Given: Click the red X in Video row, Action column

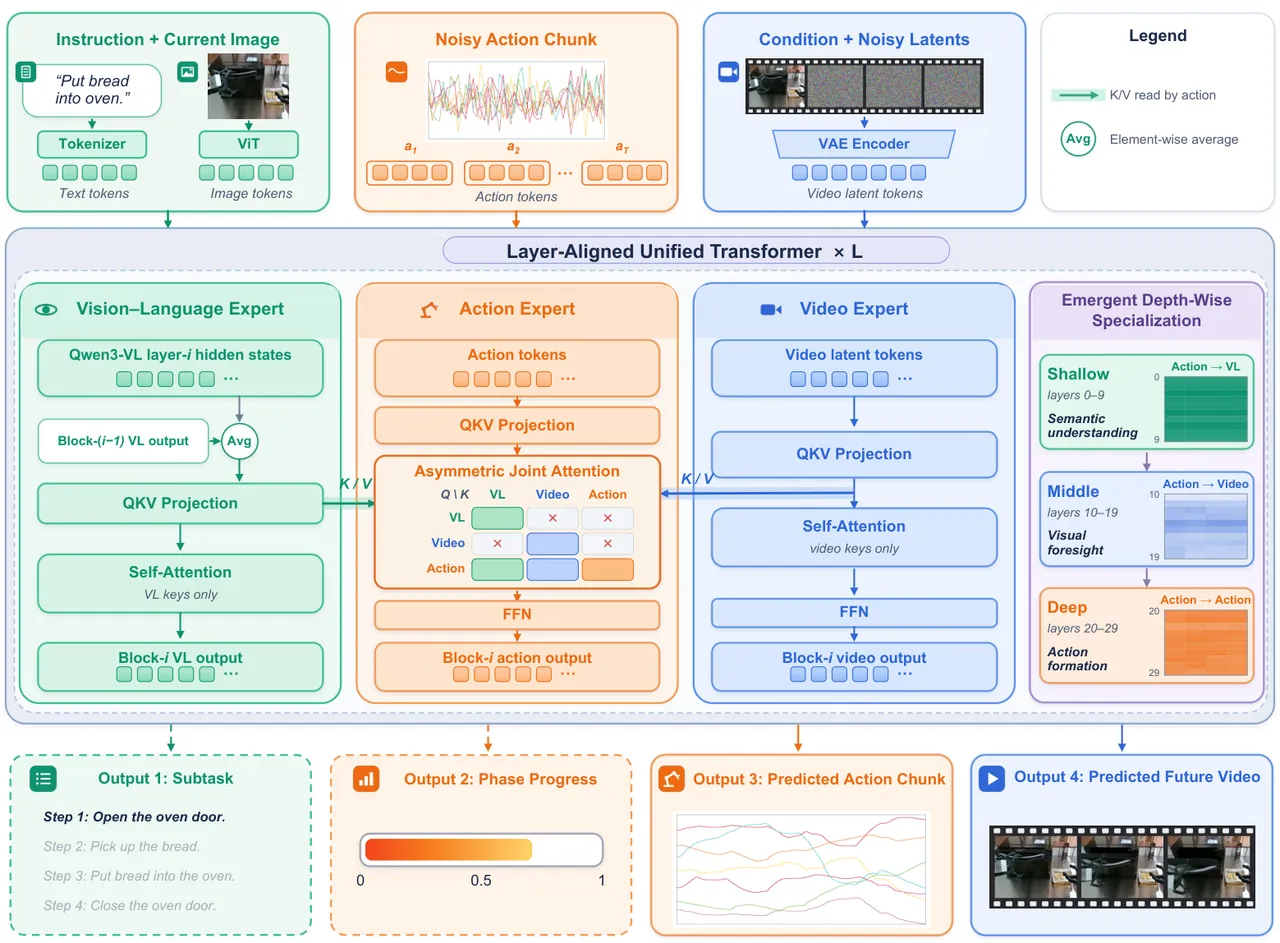Looking at the screenshot, I should pyautogui.click(x=608, y=543).
